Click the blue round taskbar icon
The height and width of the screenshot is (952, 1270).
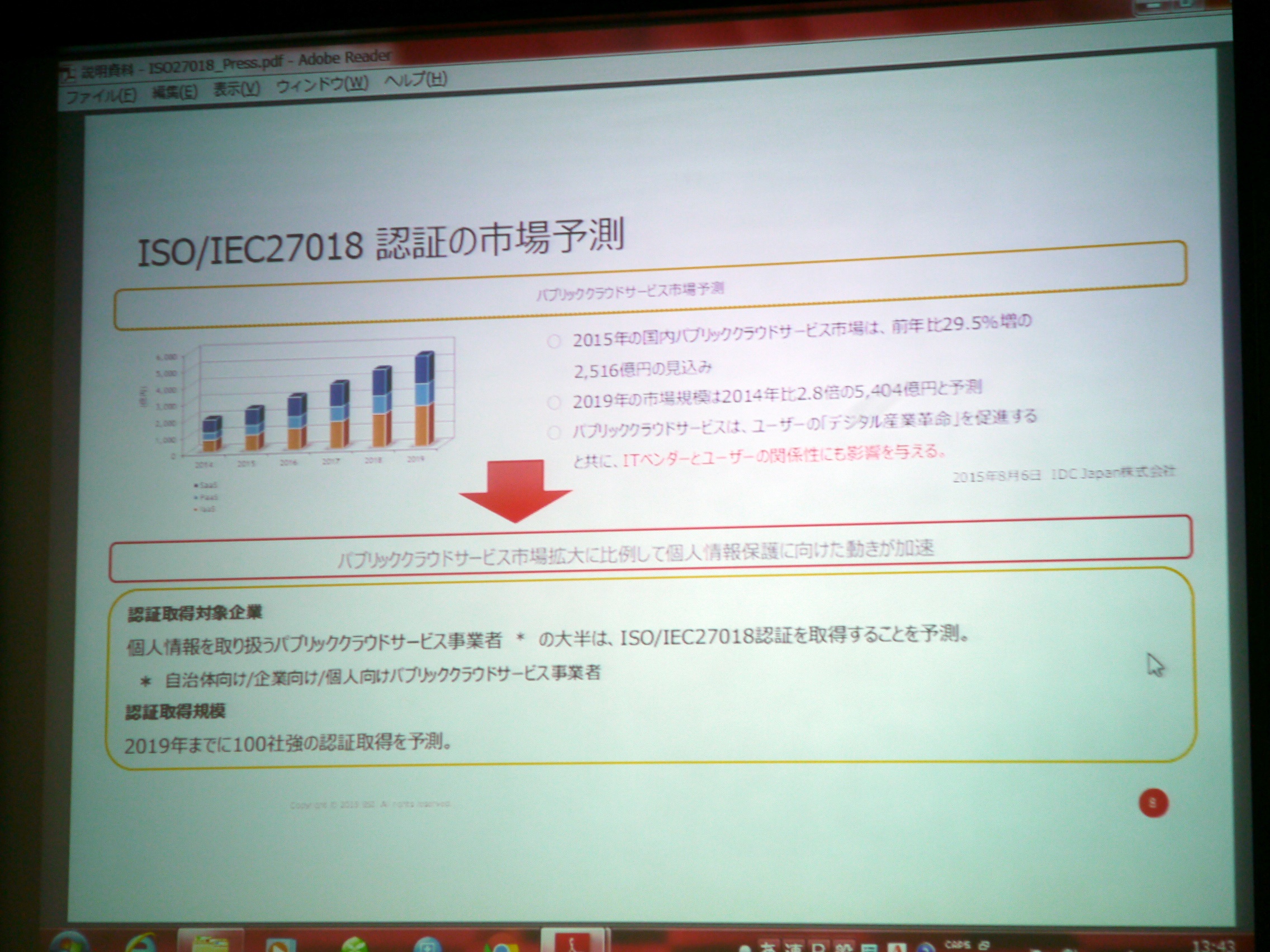click(x=428, y=946)
